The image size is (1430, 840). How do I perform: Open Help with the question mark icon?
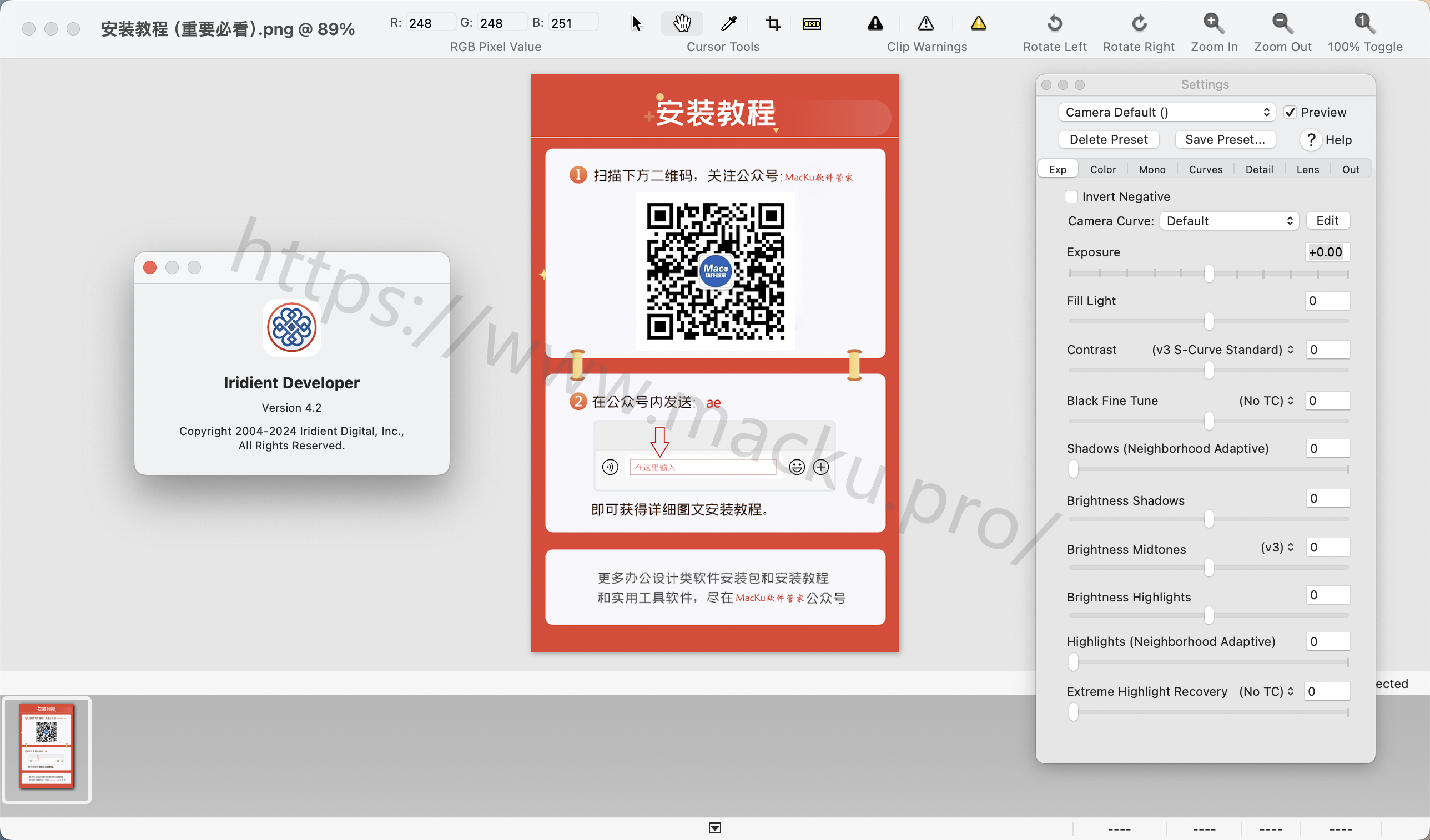point(1310,139)
